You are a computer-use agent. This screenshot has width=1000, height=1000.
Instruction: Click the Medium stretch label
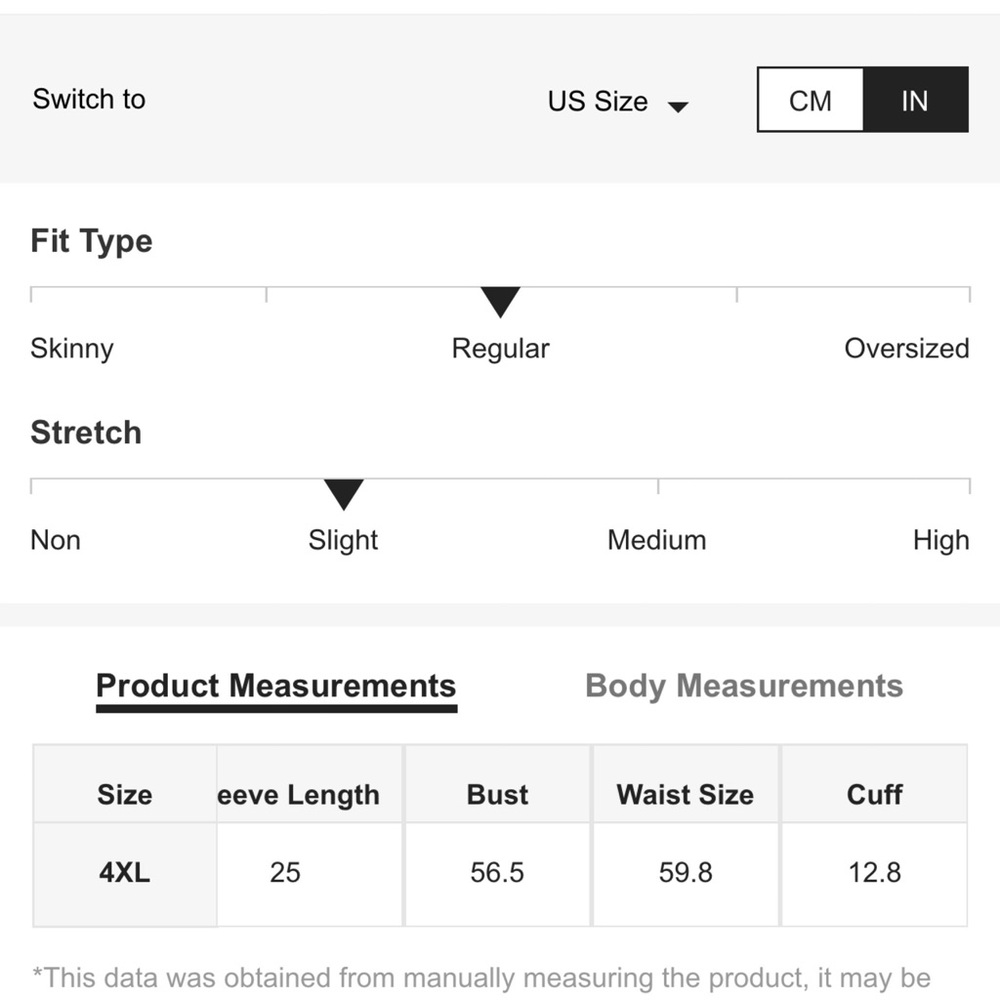click(x=657, y=540)
